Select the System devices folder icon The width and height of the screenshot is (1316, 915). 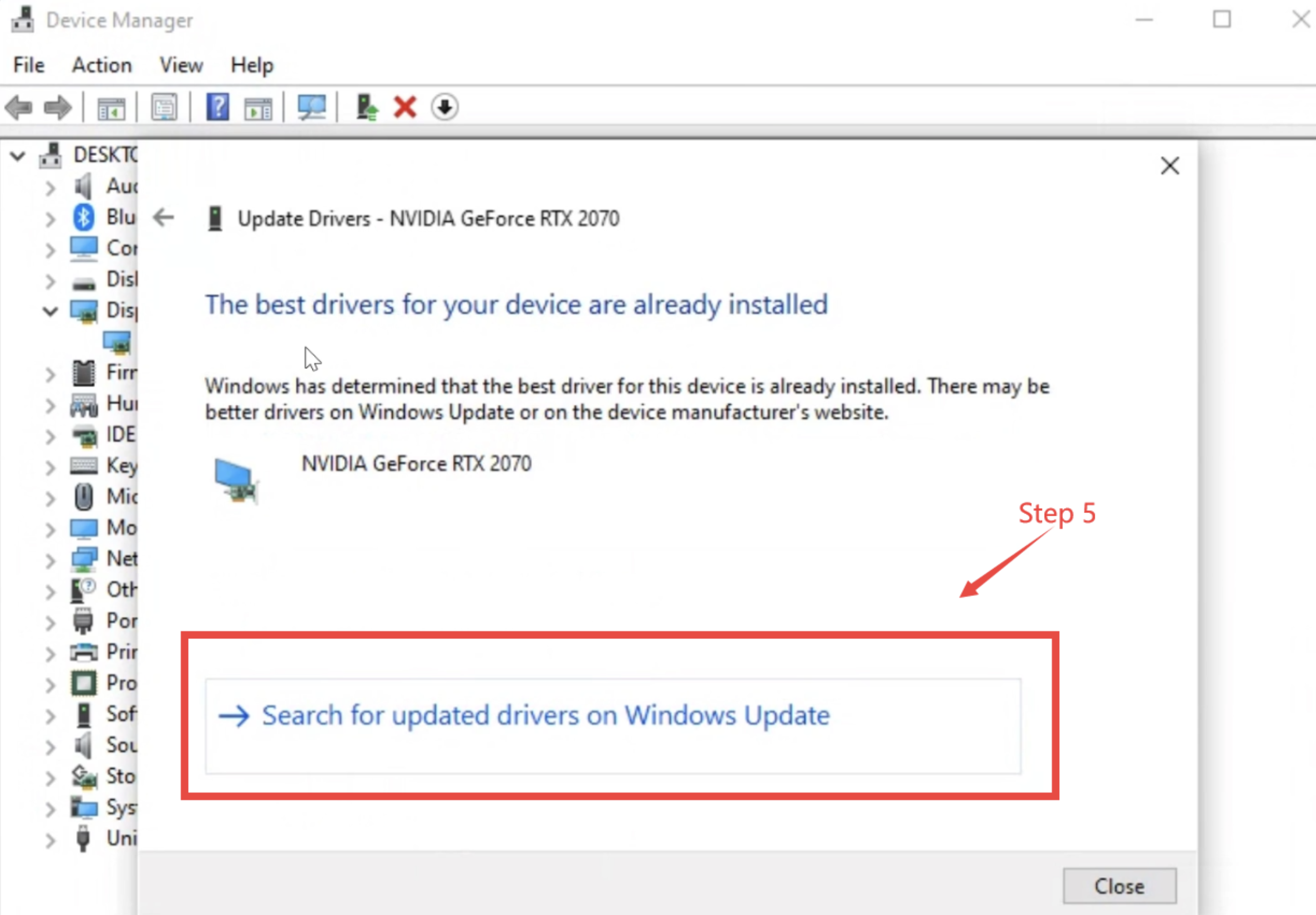tap(84, 807)
